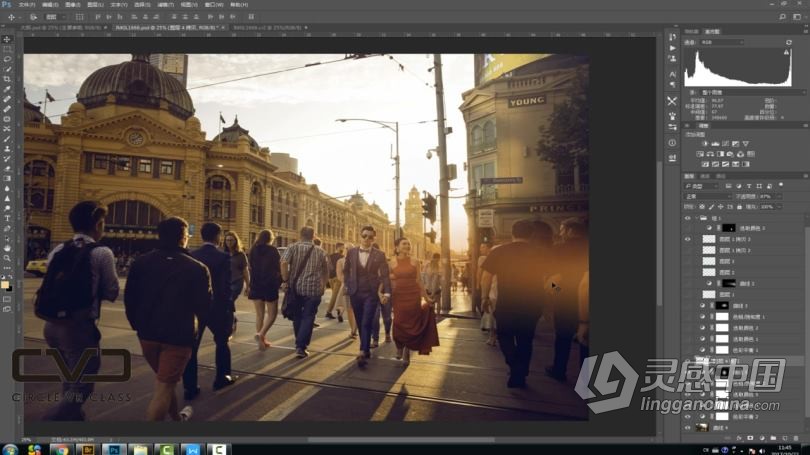
Task: Select the Crop tool
Action: pyautogui.click(x=7, y=79)
